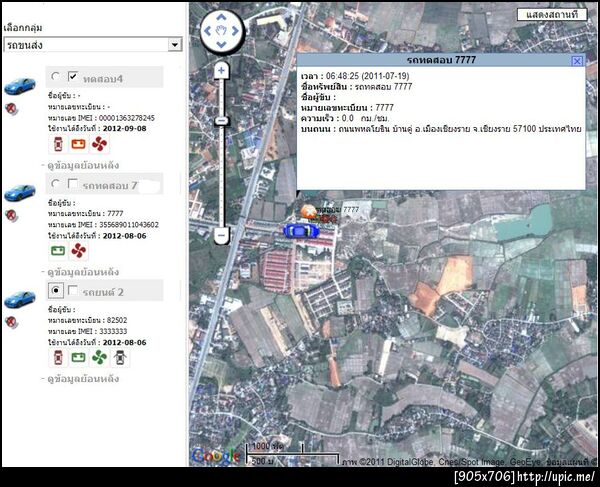Uncheck the ทดสอบ4 checkbox
Image resolution: width=600 pixels, height=487 pixels.
click(x=73, y=76)
